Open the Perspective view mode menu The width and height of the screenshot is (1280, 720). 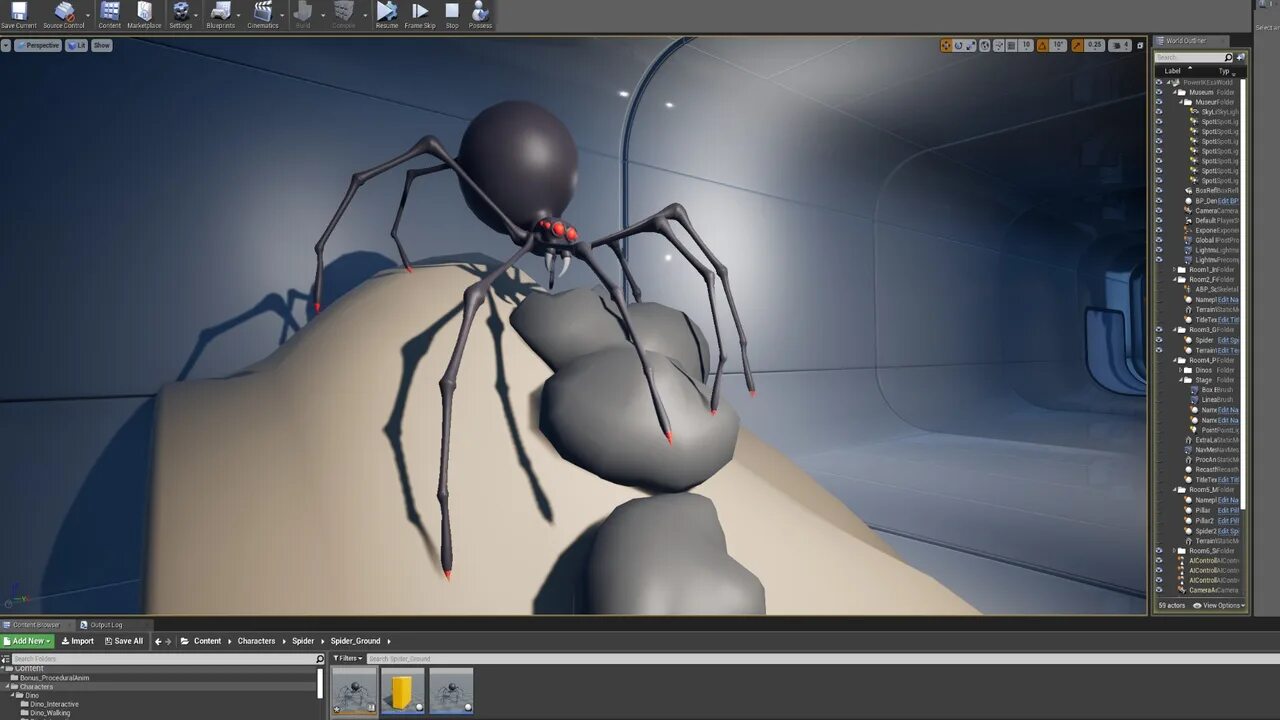38,45
